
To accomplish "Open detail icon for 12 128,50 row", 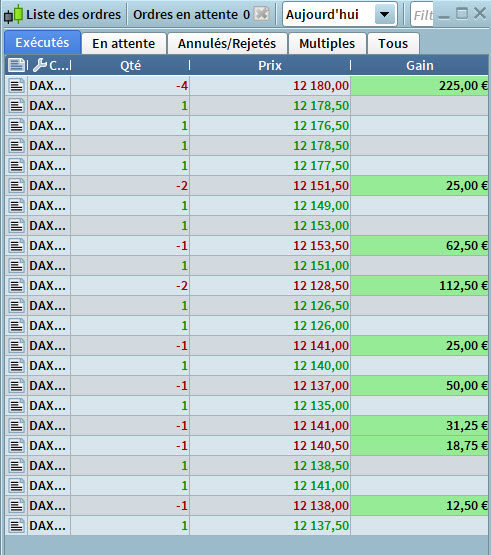I will [x=17, y=286].
